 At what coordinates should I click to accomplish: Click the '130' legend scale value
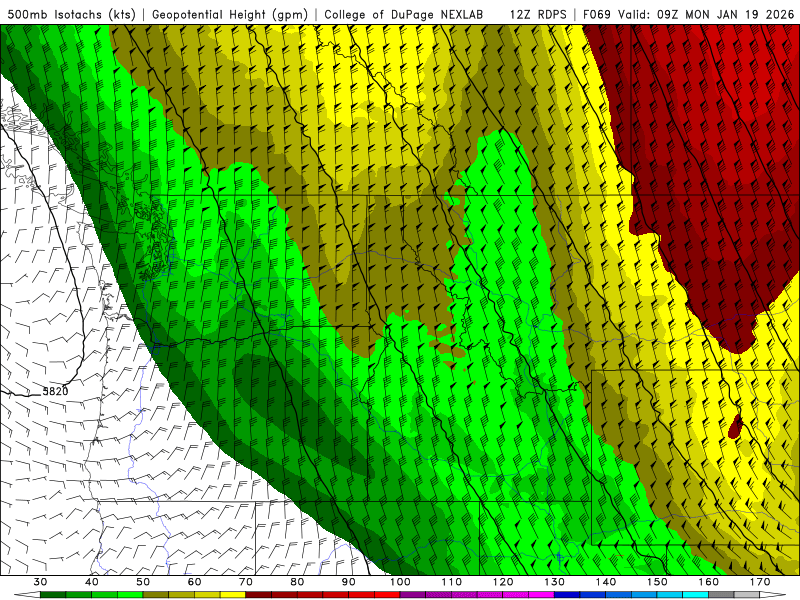pyautogui.click(x=554, y=582)
